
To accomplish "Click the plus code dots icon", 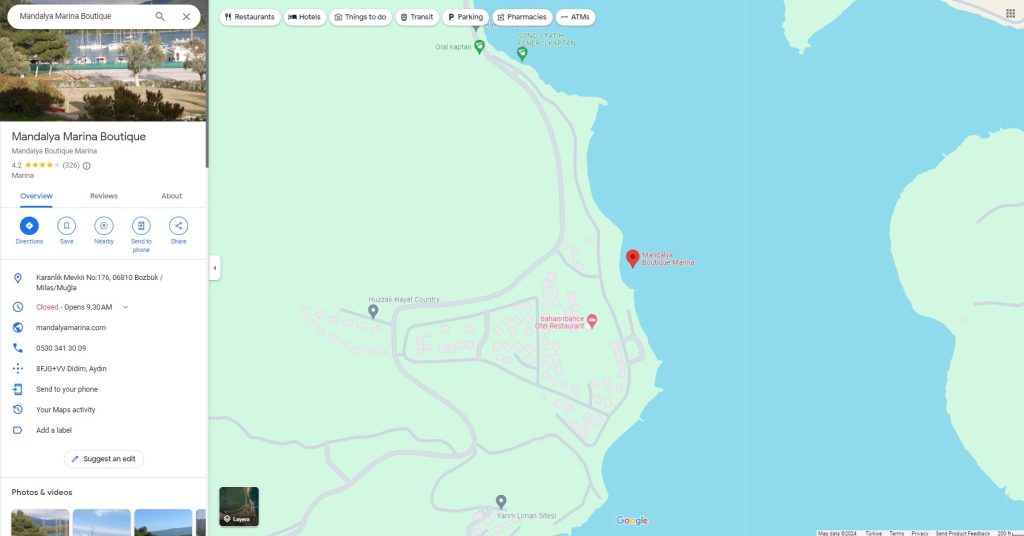I will pyautogui.click(x=18, y=369).
